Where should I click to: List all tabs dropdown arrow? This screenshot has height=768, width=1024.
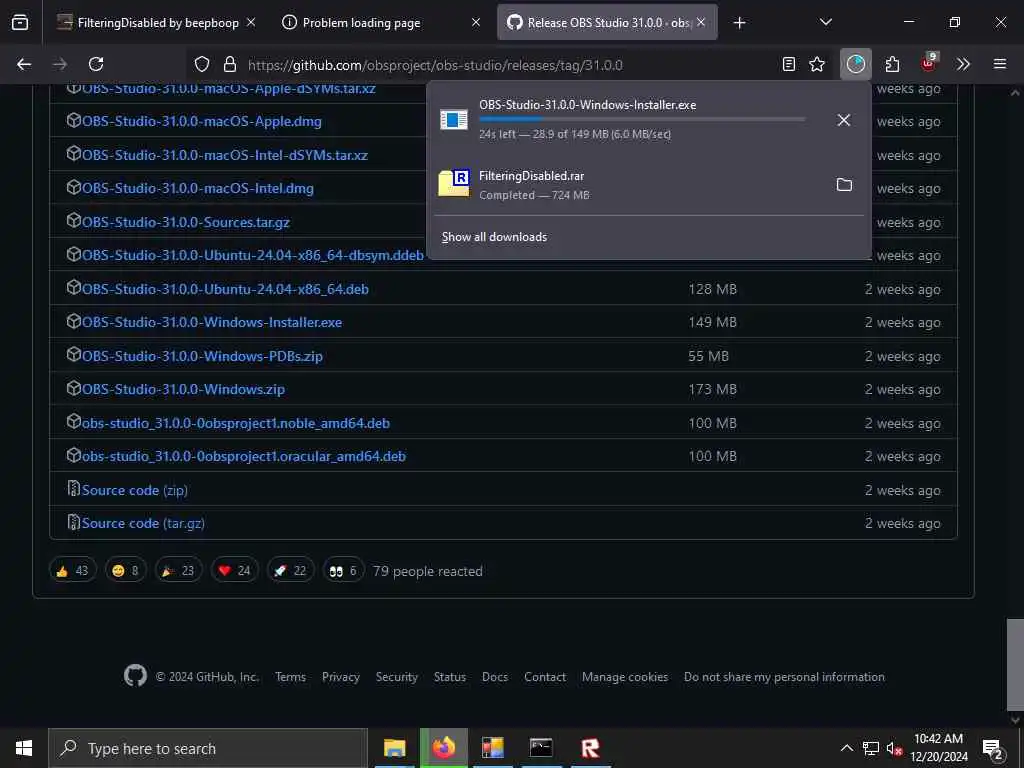click(x=825, y=22)
